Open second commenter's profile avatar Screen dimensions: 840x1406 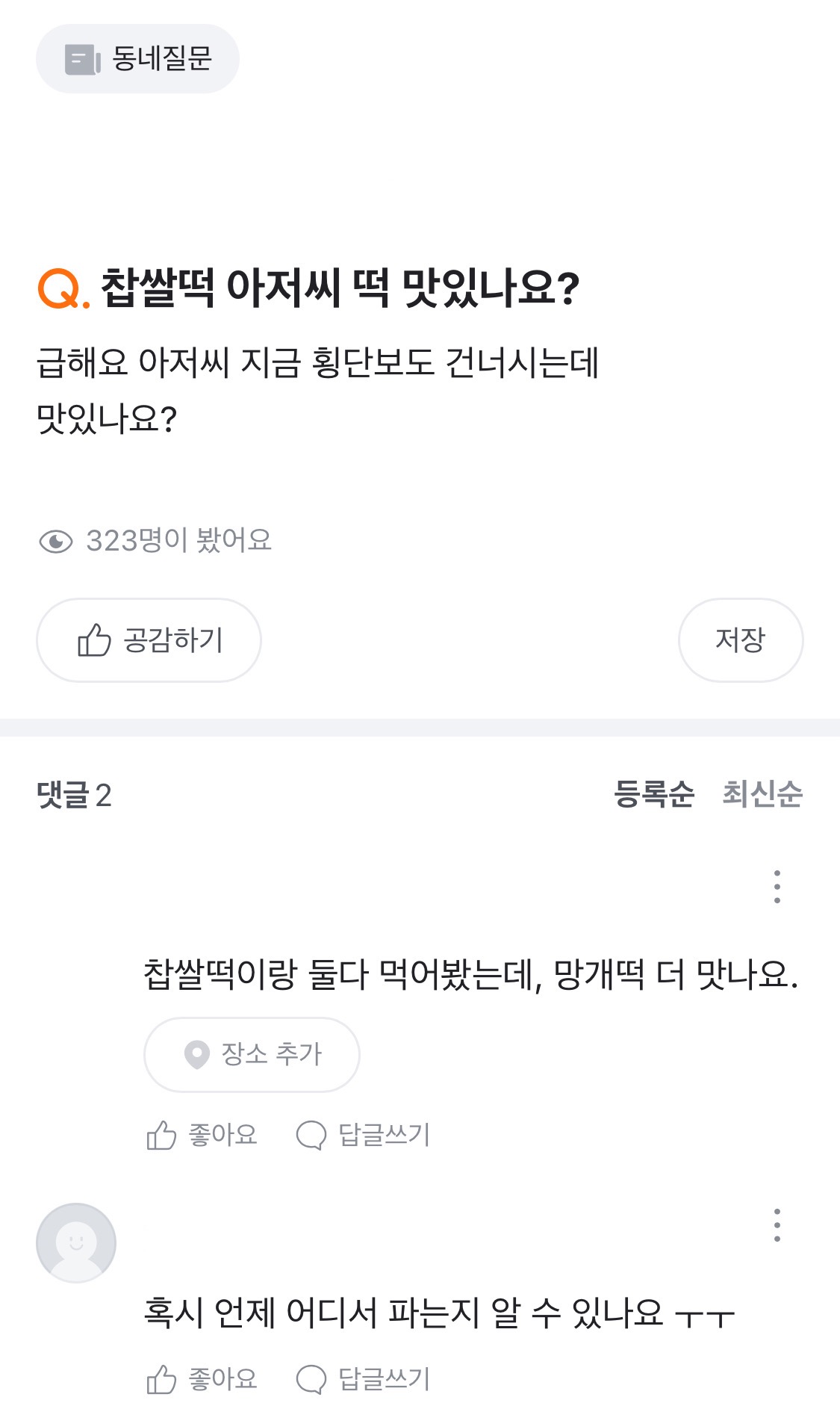point(76,1243)
